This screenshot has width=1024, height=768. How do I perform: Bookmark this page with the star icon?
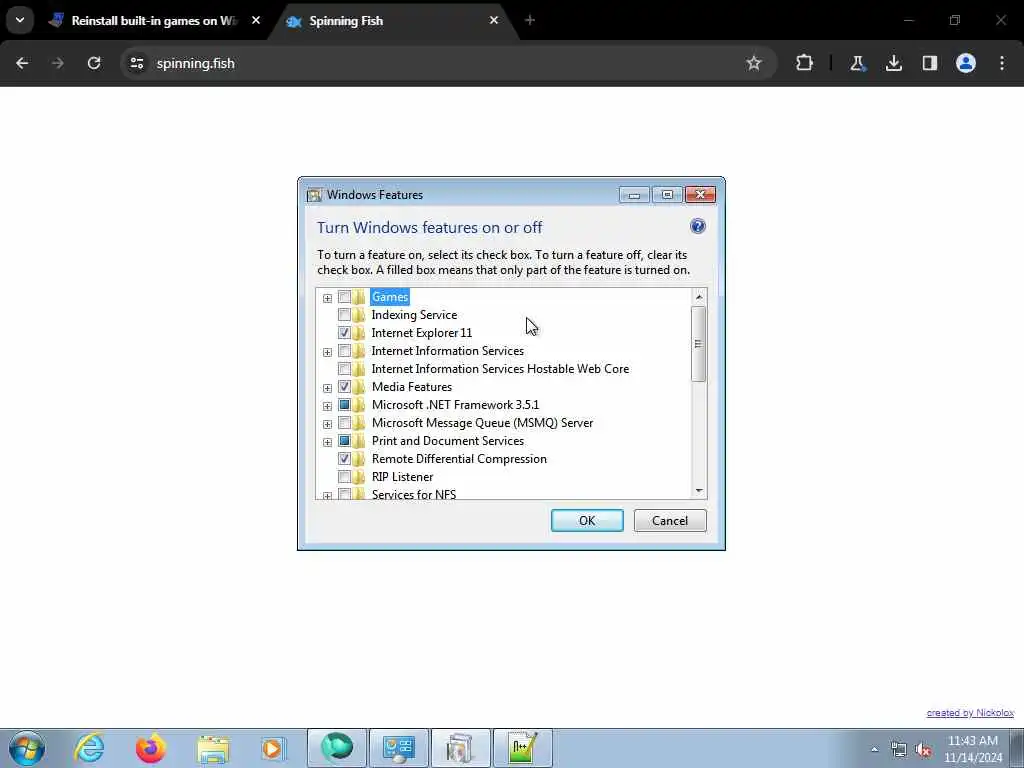click(754, 63)
